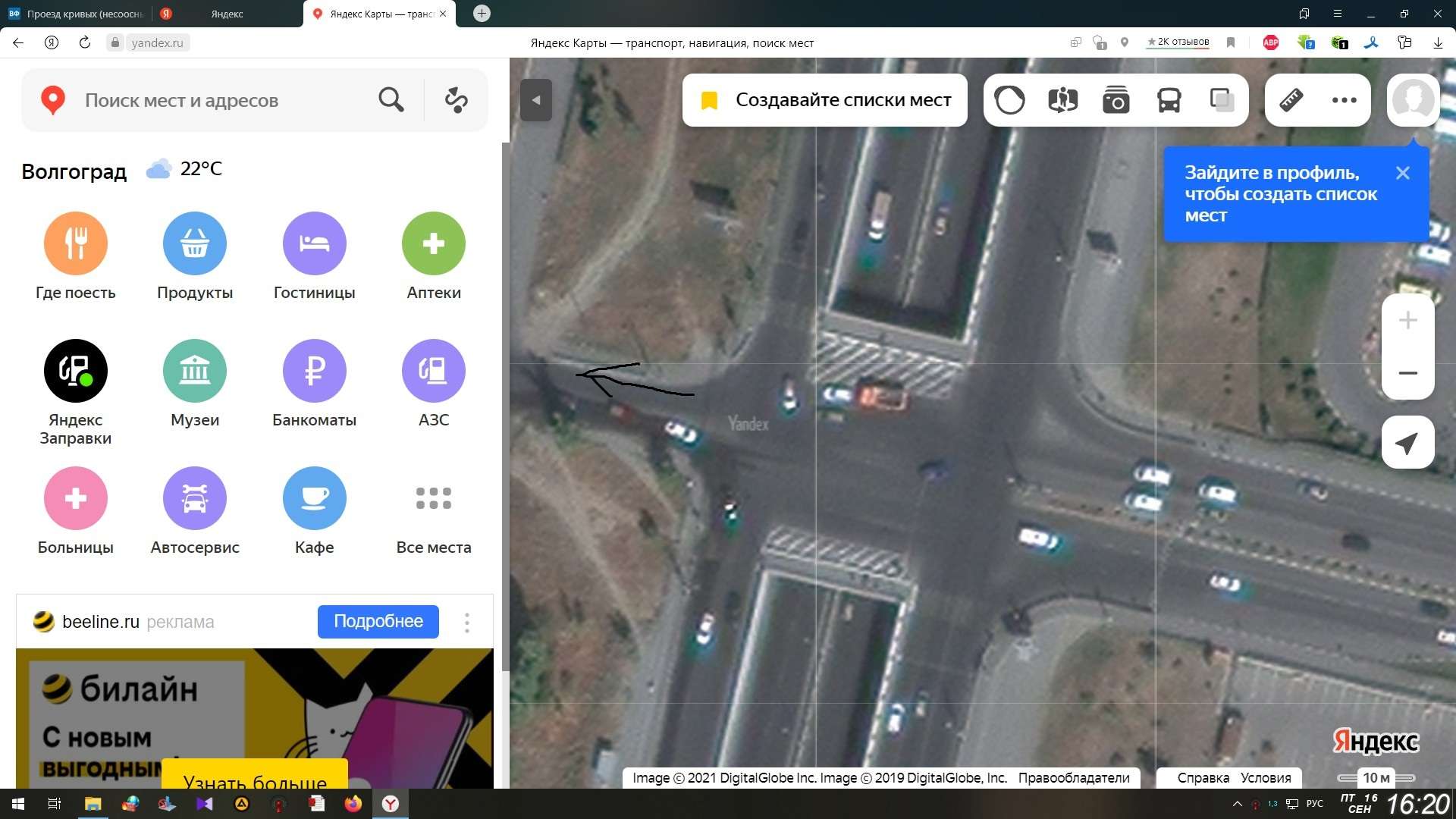Switch to the Яндекс browser tab
The image size is (1456, 819).
pyautogui.click(x=226, y=14)
